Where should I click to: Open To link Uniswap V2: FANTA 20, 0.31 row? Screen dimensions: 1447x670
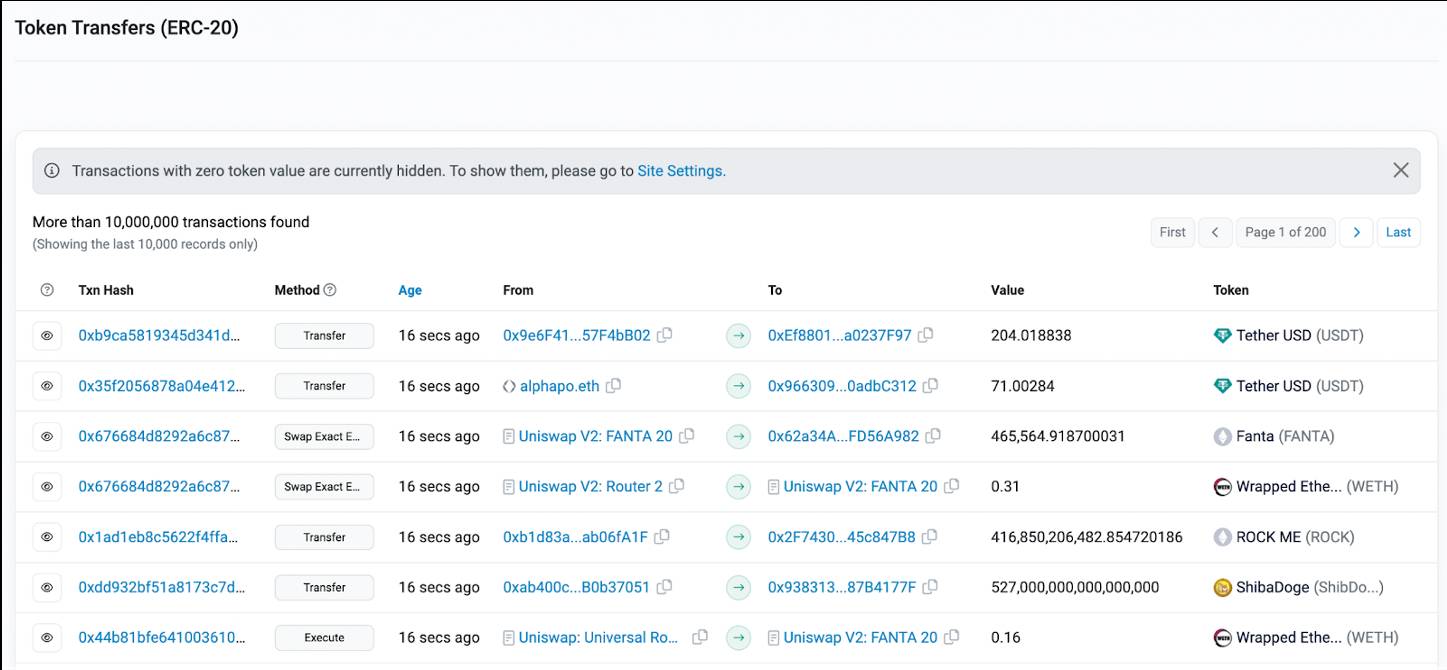click(x=861, y=487)
